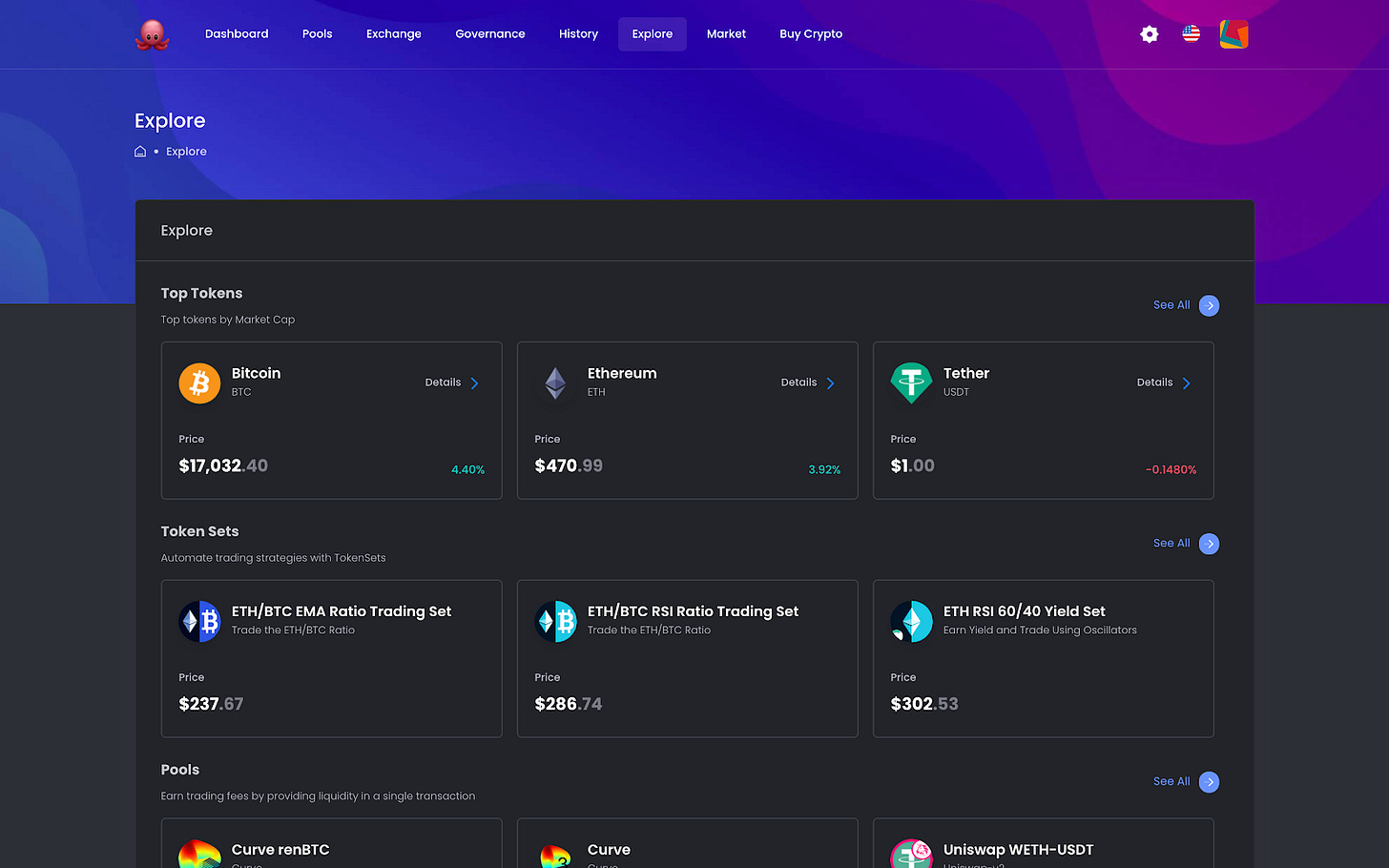This screenshot has height=868, width=1389.
Task: Select the Bitcoin token name
Action: tap(256, 374)
